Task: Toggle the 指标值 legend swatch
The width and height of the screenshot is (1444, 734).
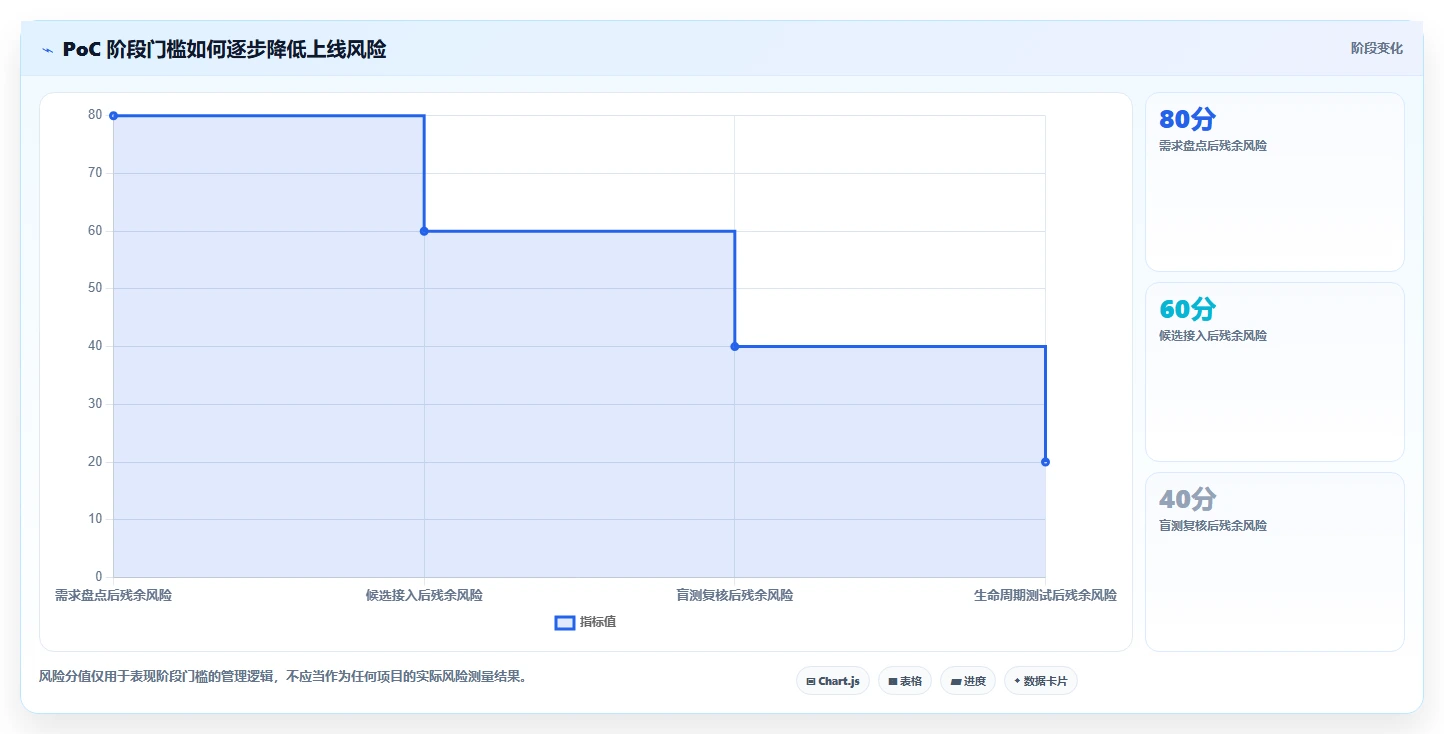Action: (x=564, y=622)
